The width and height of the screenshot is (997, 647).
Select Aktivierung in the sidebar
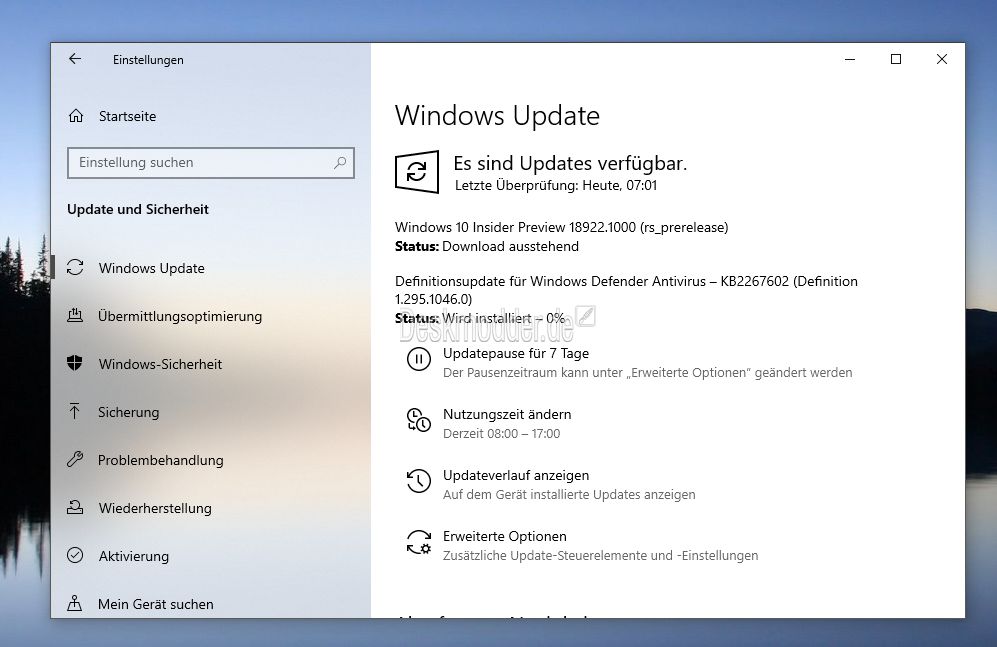click(x=134, y=556)
